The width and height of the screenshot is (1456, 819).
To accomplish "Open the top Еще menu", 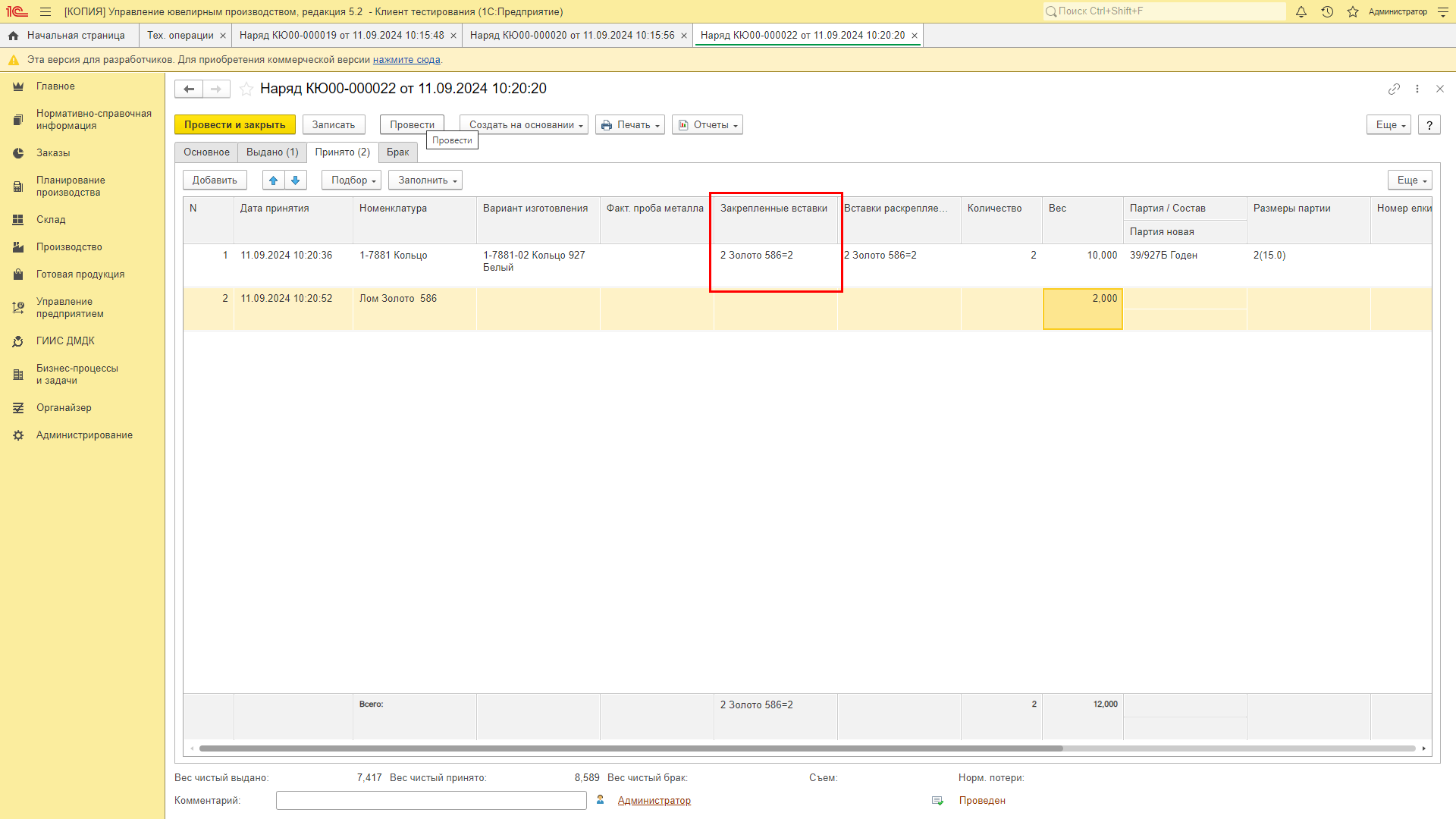I will [1389, 125].
